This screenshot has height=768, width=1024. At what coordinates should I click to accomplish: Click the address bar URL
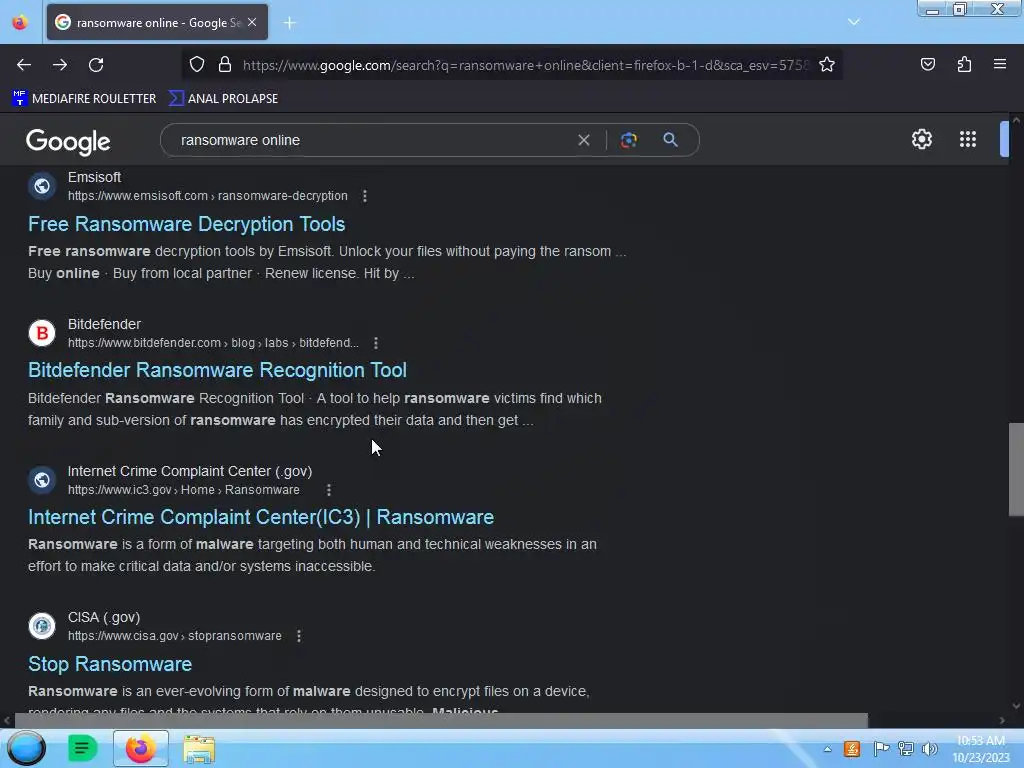pos(526,65)
